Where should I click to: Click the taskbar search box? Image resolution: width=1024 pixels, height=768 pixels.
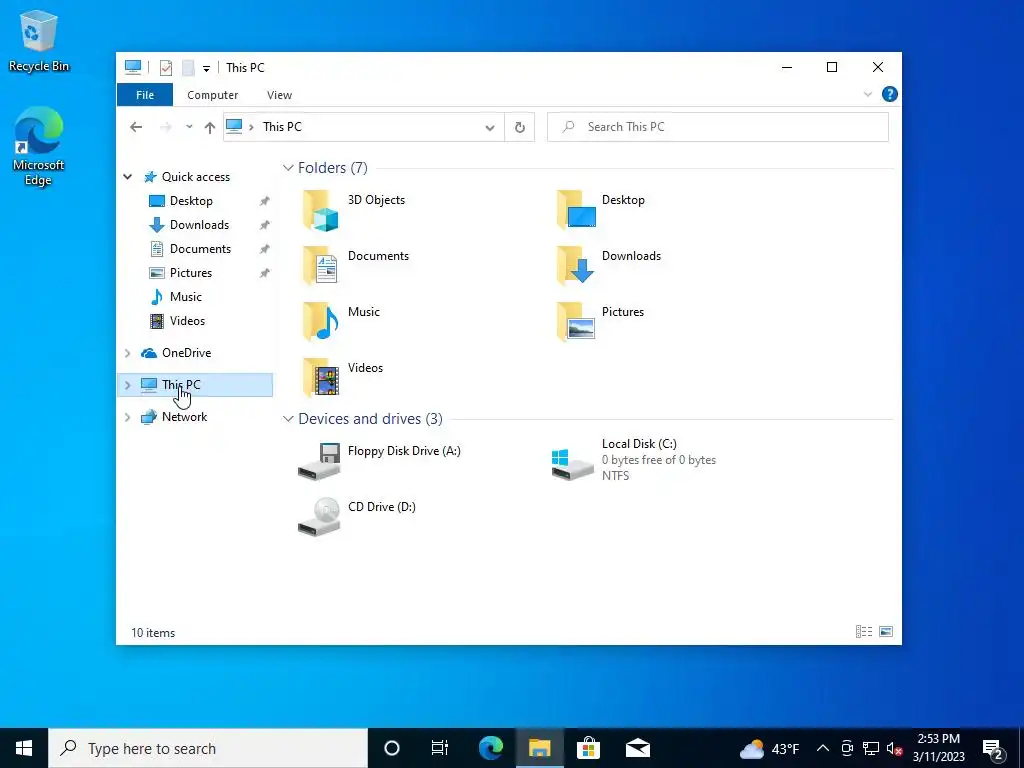click(208, 748)
